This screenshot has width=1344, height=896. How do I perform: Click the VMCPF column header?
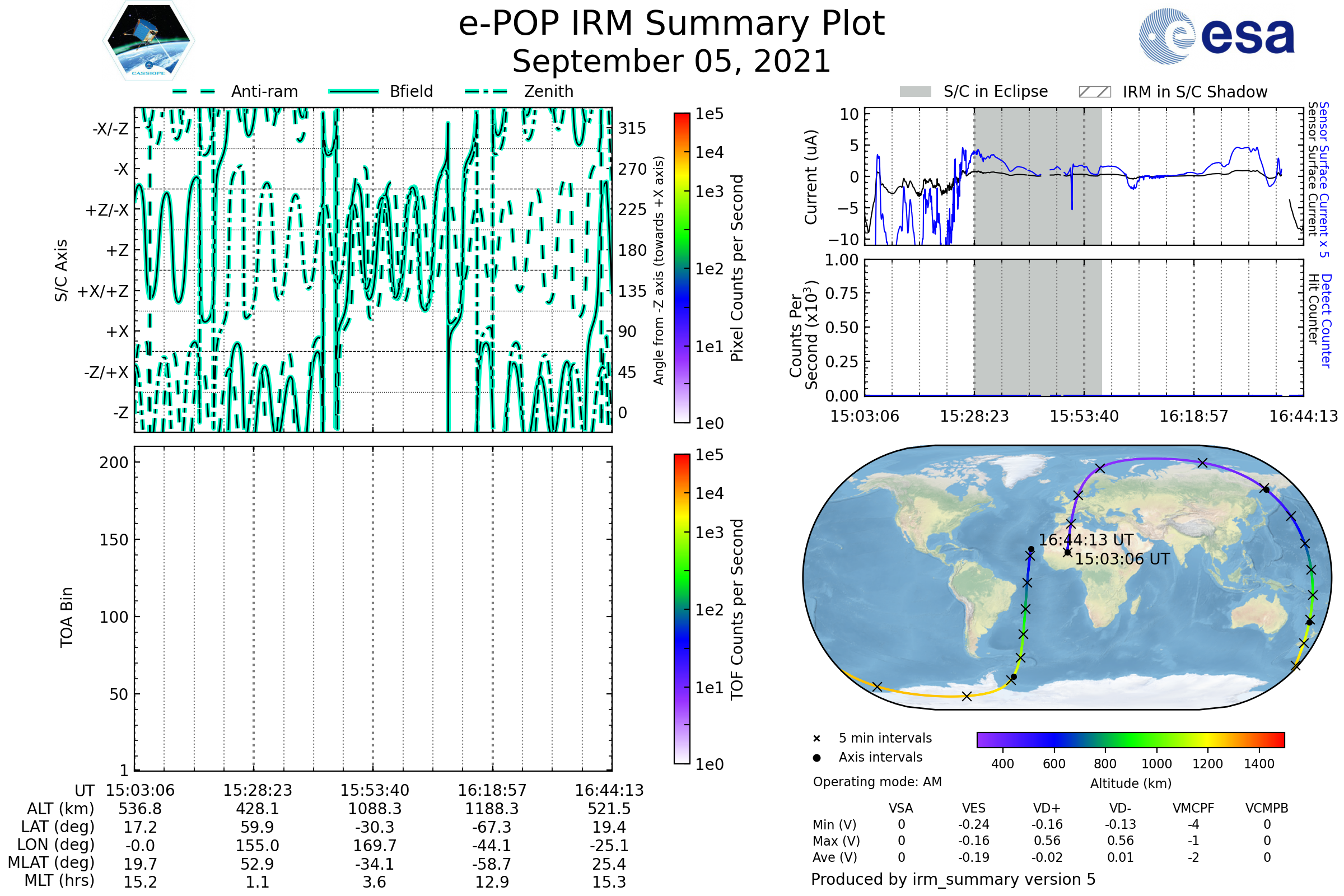[1193, 808]
